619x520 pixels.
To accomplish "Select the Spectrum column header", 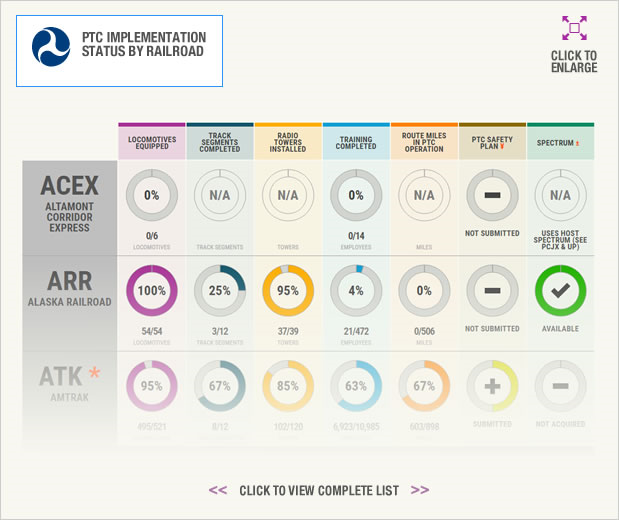I will point(560,141).
